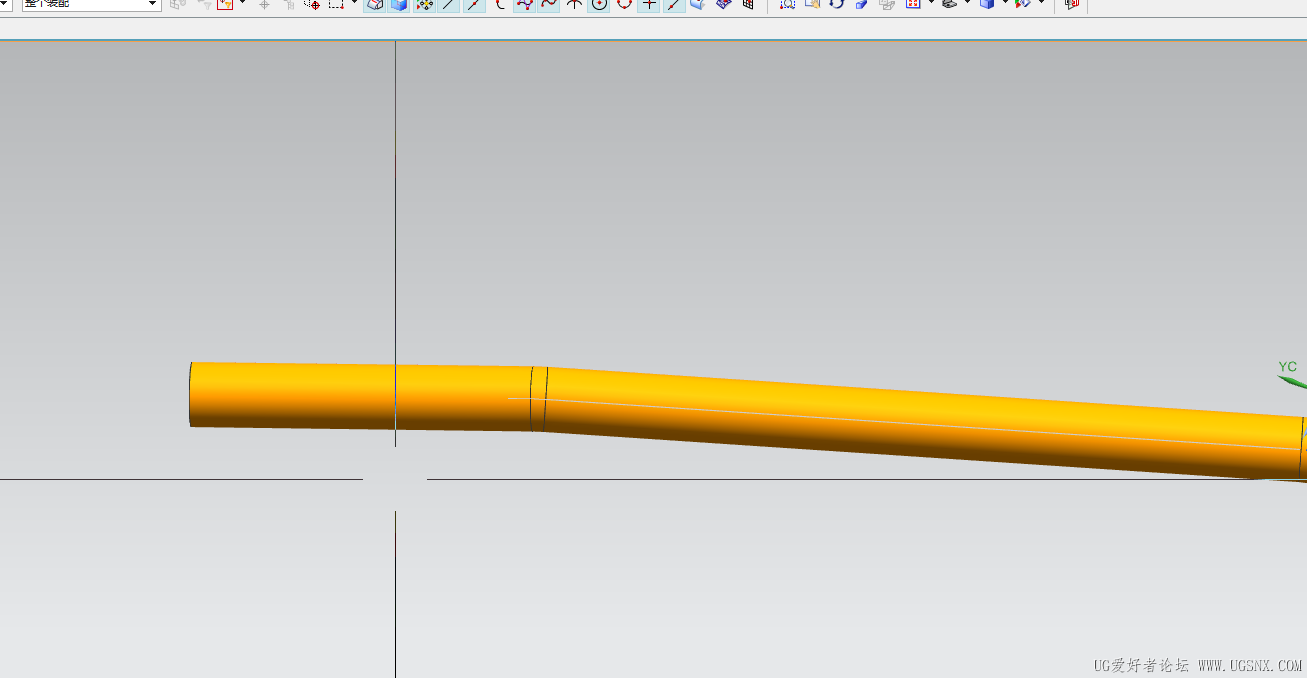Click the intersection arrow snap icon
Image resolution: width=1307 pixels, height=678 pixels.
coord(574,5)
